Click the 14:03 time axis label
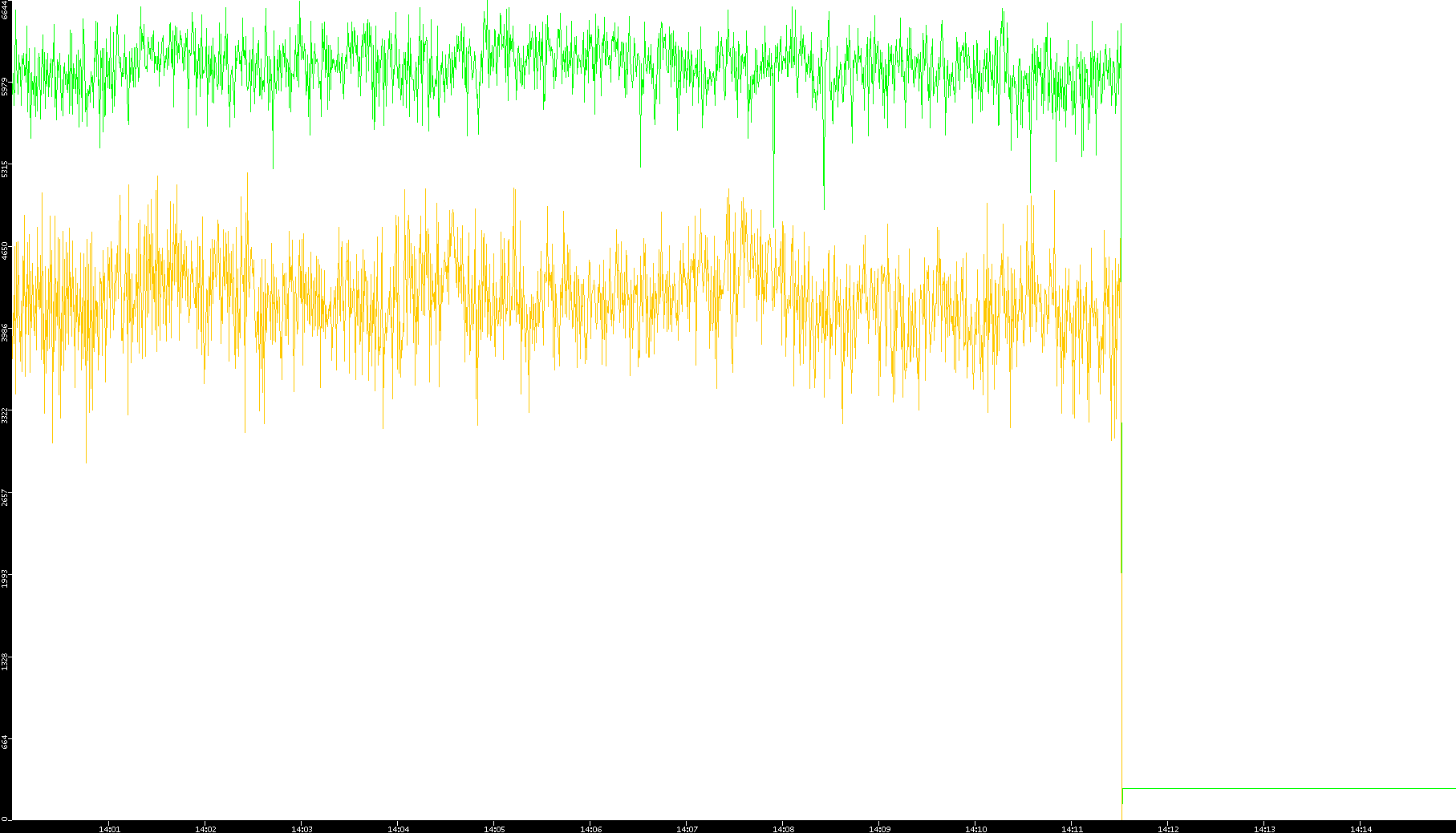Viewport: 1456px width, 833px height. click(x=302, y=829)
